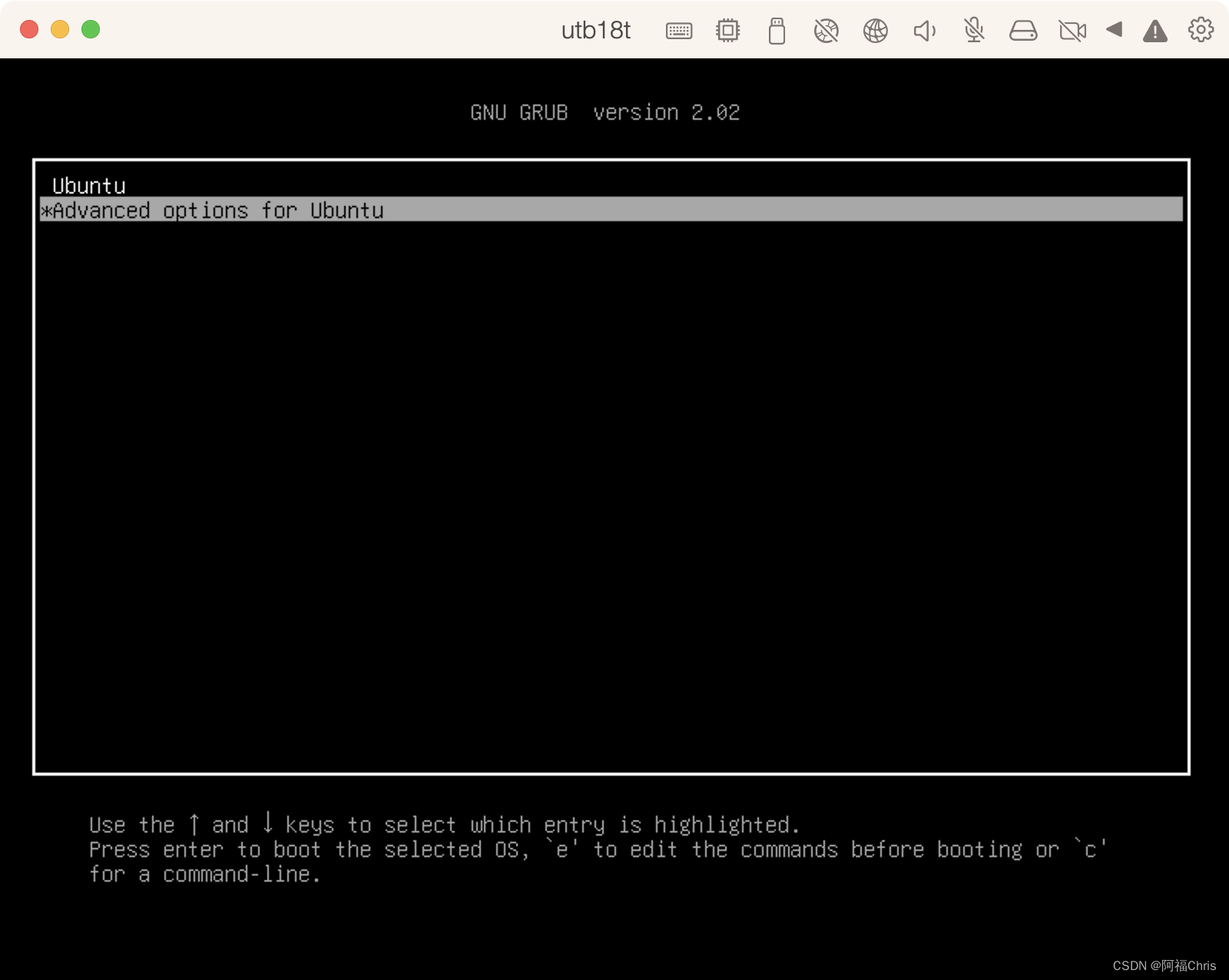Image resolution: width=1229 pixels, height=980 pixels.
Task: Toggle the compass blocked icon
Action: tap(827, 31)
